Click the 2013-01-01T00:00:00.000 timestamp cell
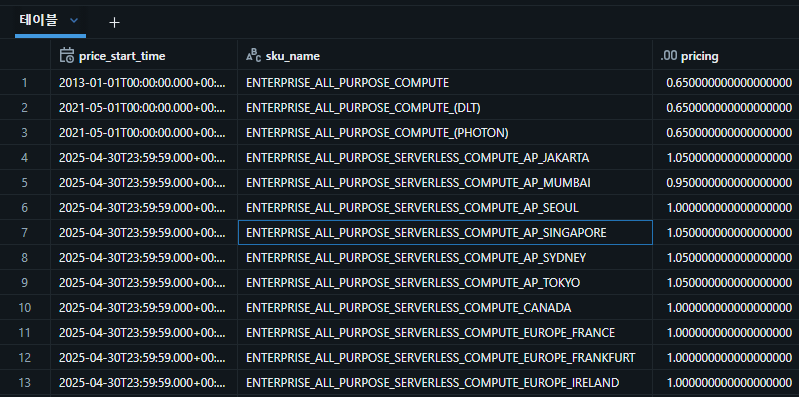Viewport: 799px width, 397px height. point(144,83)
